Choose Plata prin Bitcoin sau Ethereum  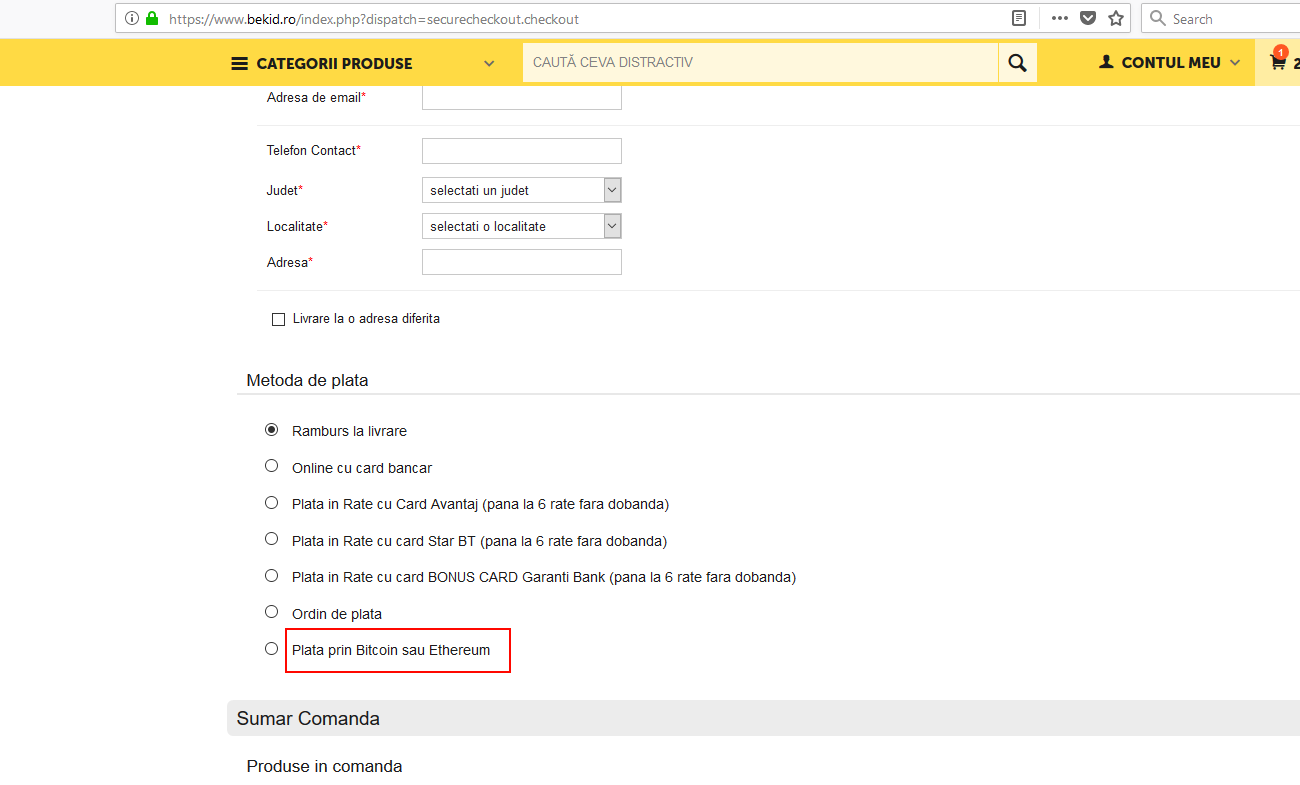coord(271,649)
